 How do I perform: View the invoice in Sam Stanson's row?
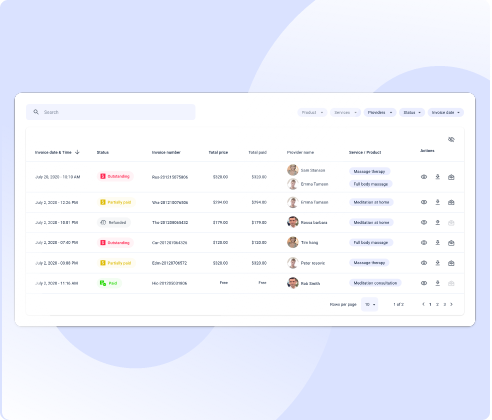coord(424,177)
